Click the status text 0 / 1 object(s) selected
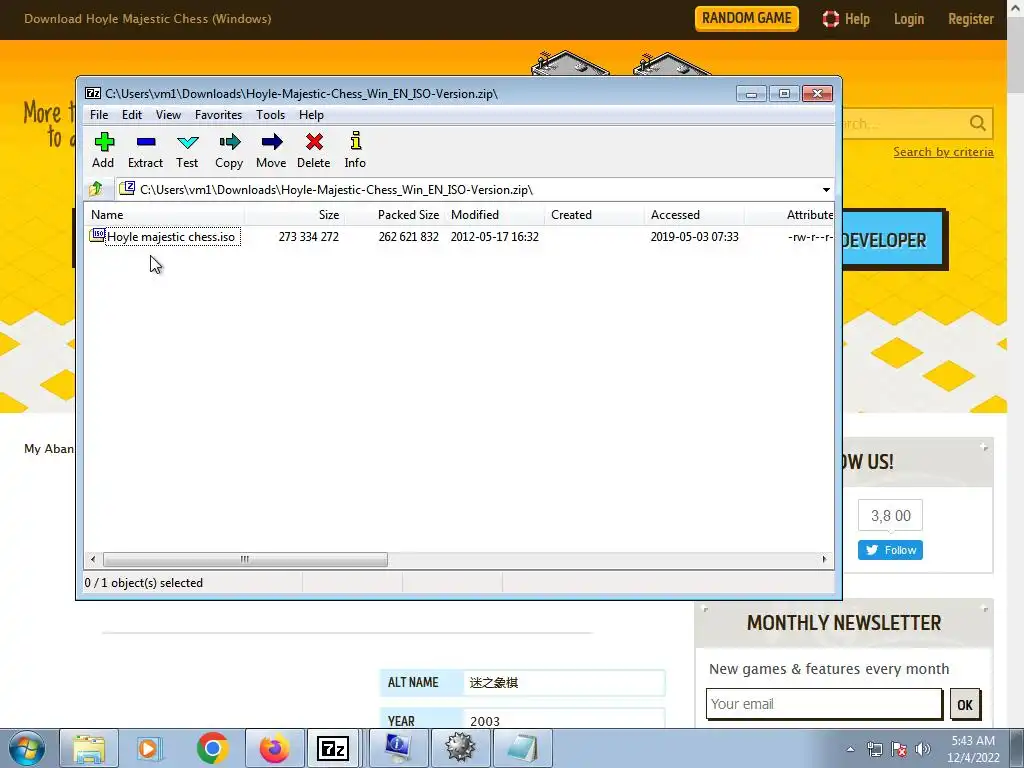1024x768 pixels. [x=144, y=583]
